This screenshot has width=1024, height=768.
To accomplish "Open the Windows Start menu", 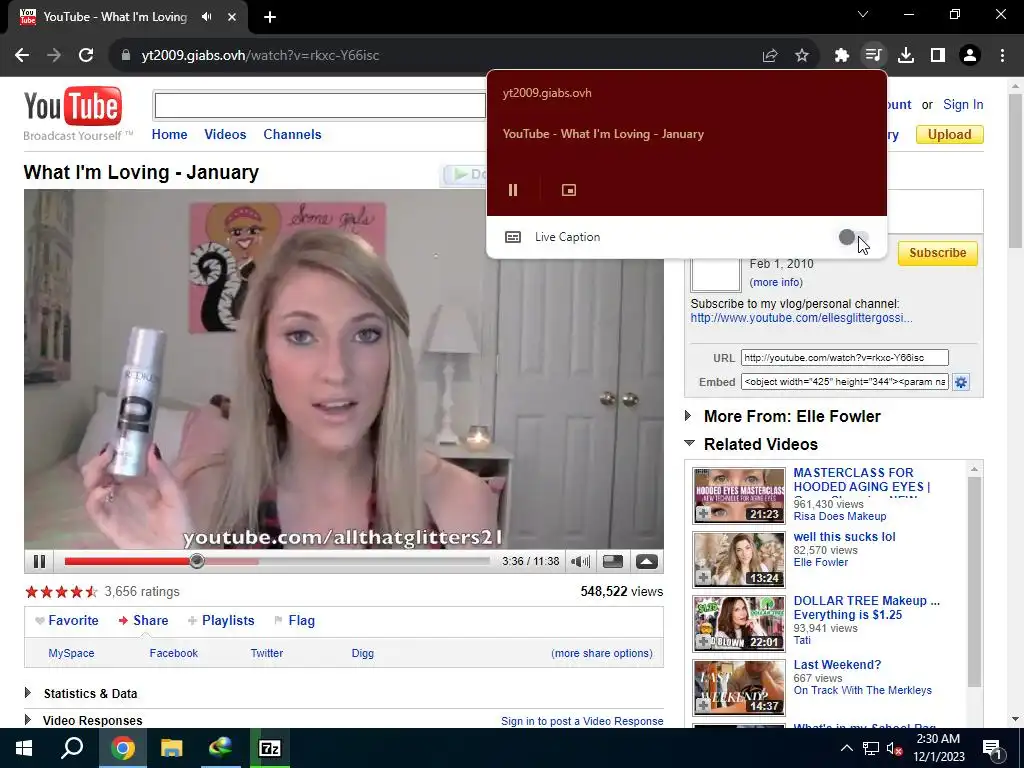I will (x=24, y=748).
